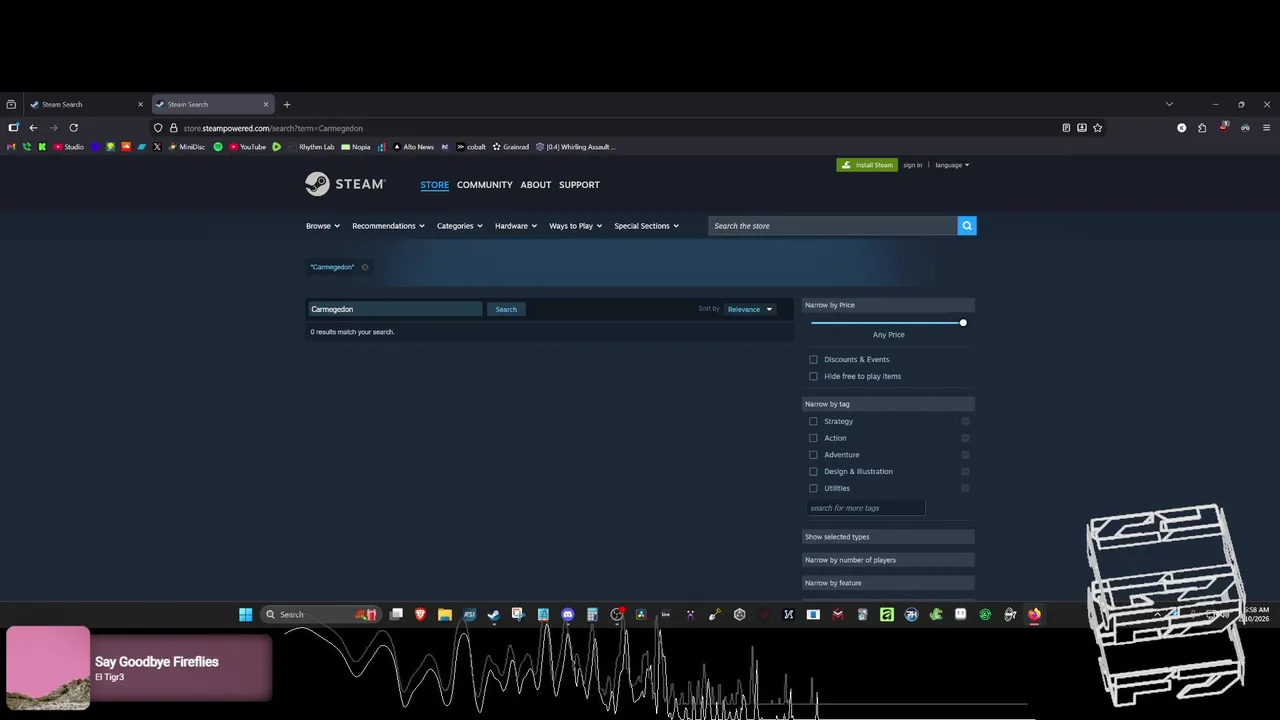Open the Sort by Relevance dropdown
This screenshot has height=720, width=1280.
coord(750,309)
